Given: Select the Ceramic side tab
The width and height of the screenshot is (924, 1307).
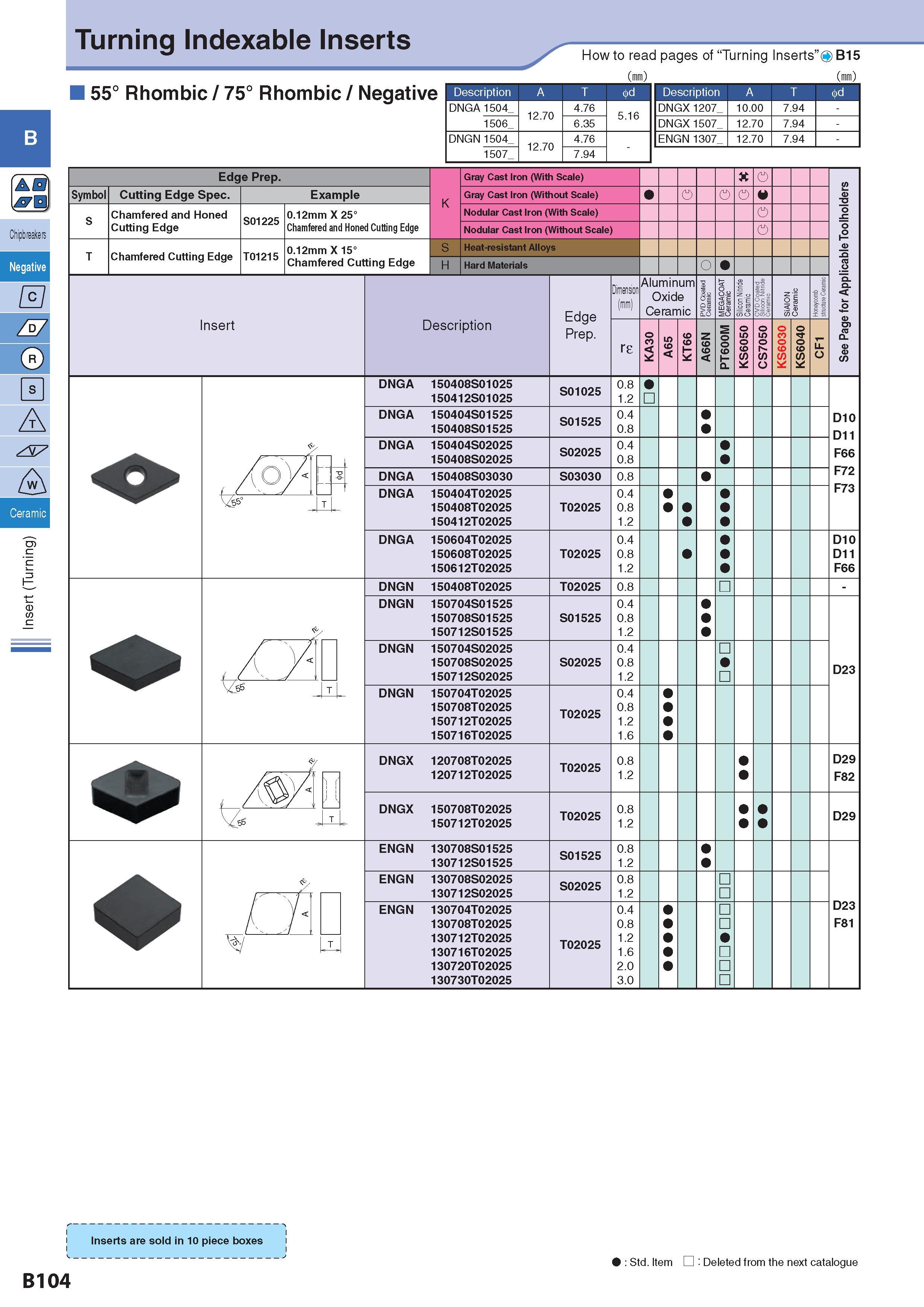Looking at the screenshot, I should tap(25, 513).
